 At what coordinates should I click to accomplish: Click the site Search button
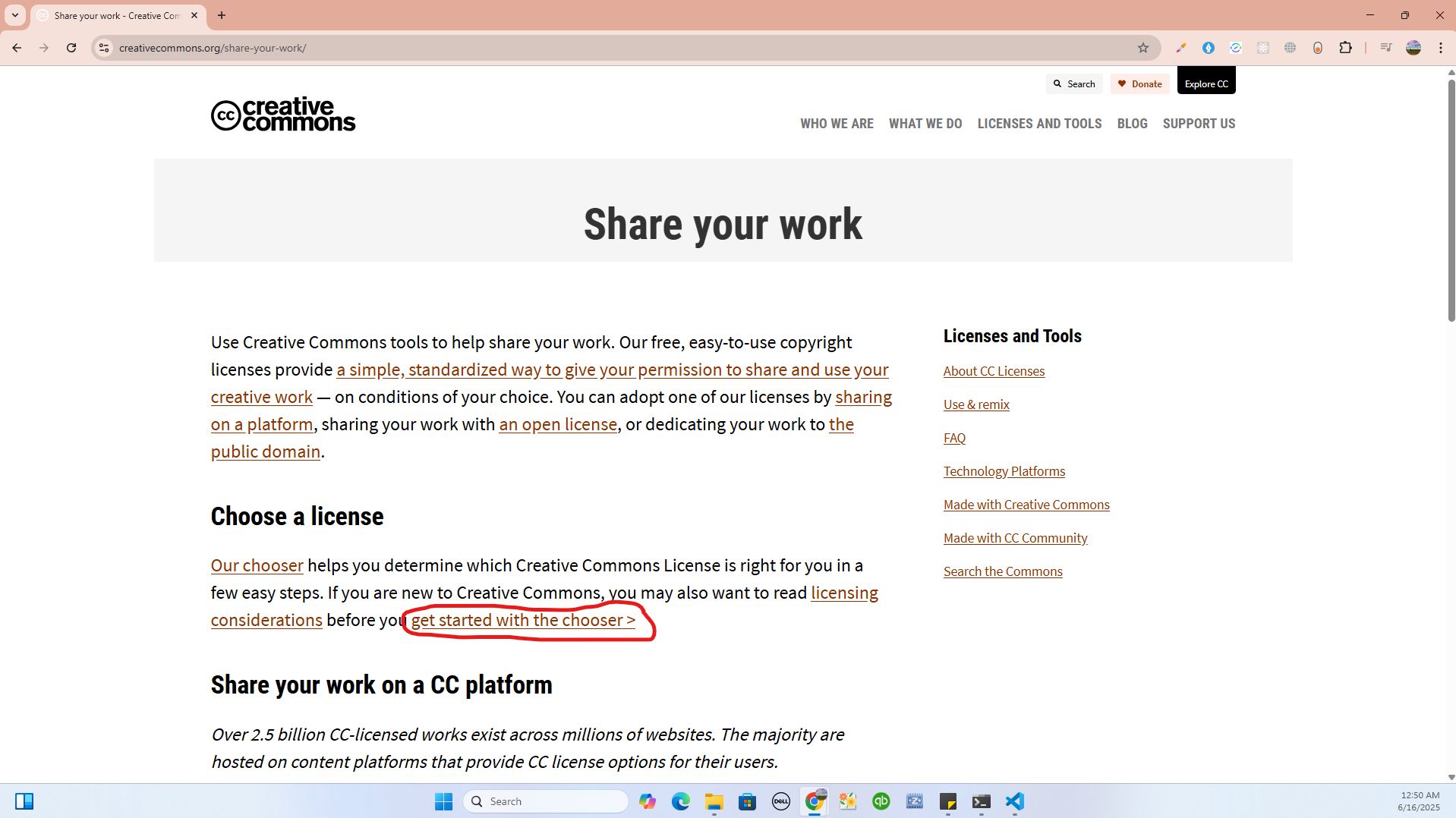[1074, 83]
